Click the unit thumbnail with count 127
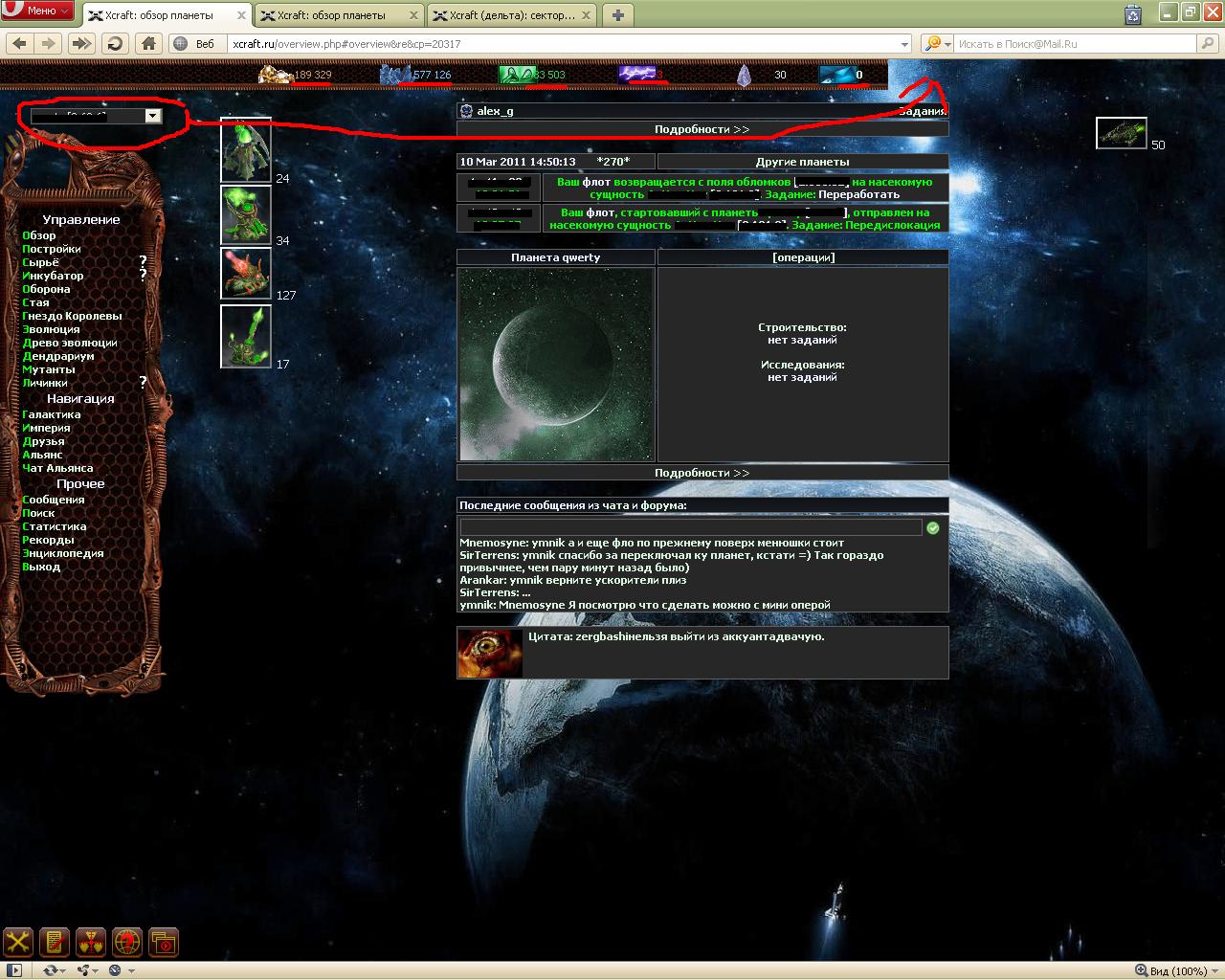 [x=246, y=273]
